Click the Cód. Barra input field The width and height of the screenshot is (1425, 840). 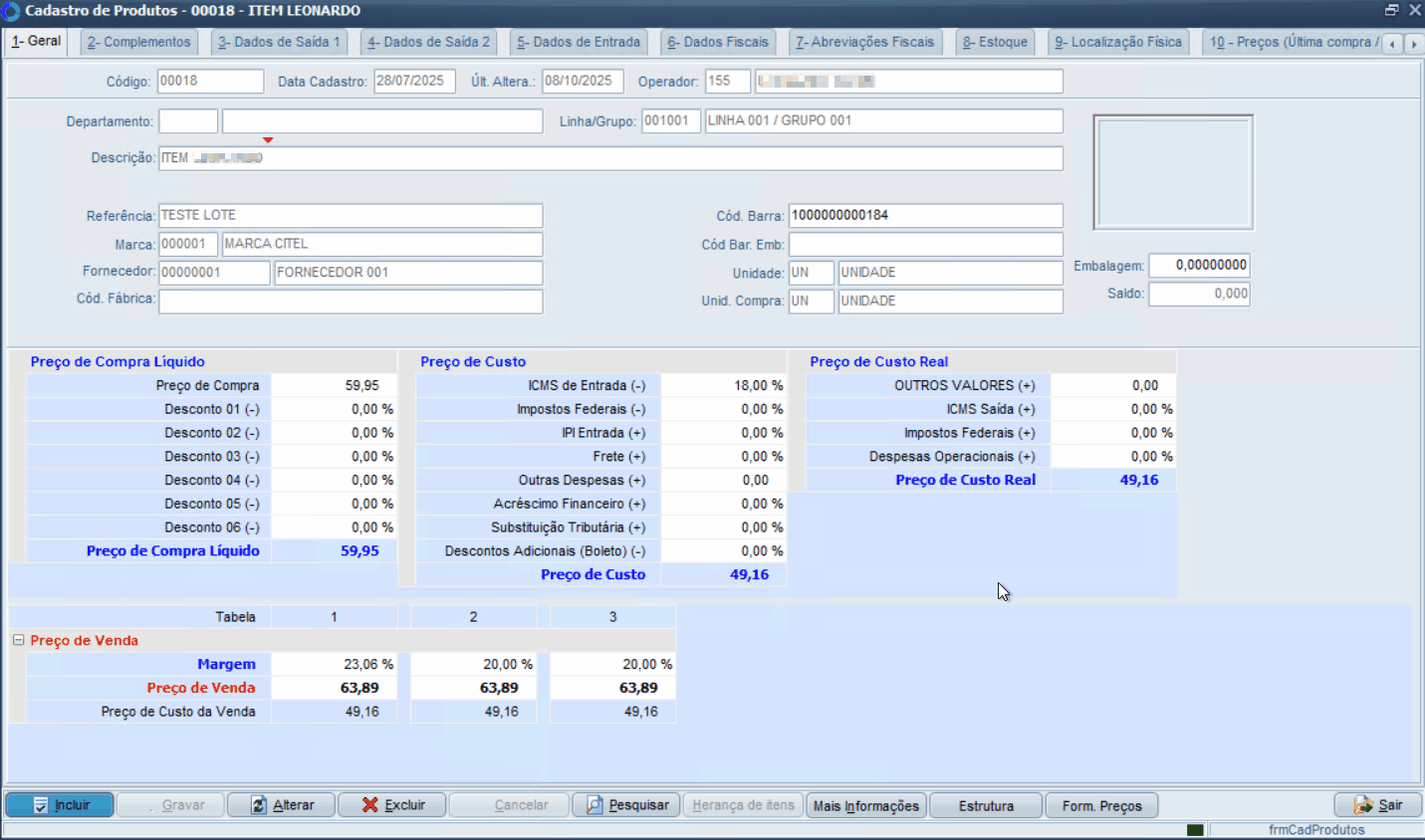[x=925, y=215]
